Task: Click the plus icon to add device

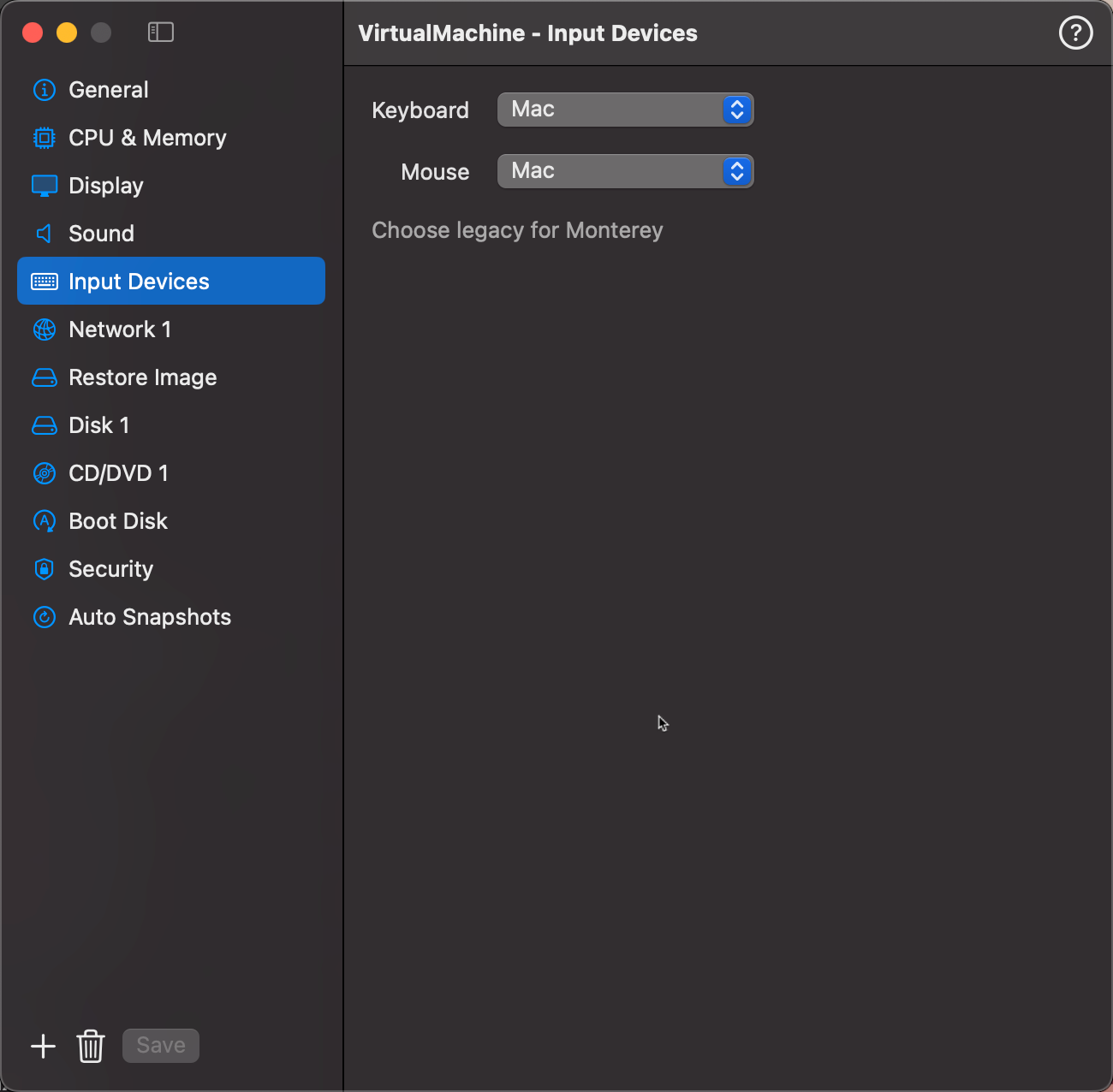Action: click(43, 1046)
